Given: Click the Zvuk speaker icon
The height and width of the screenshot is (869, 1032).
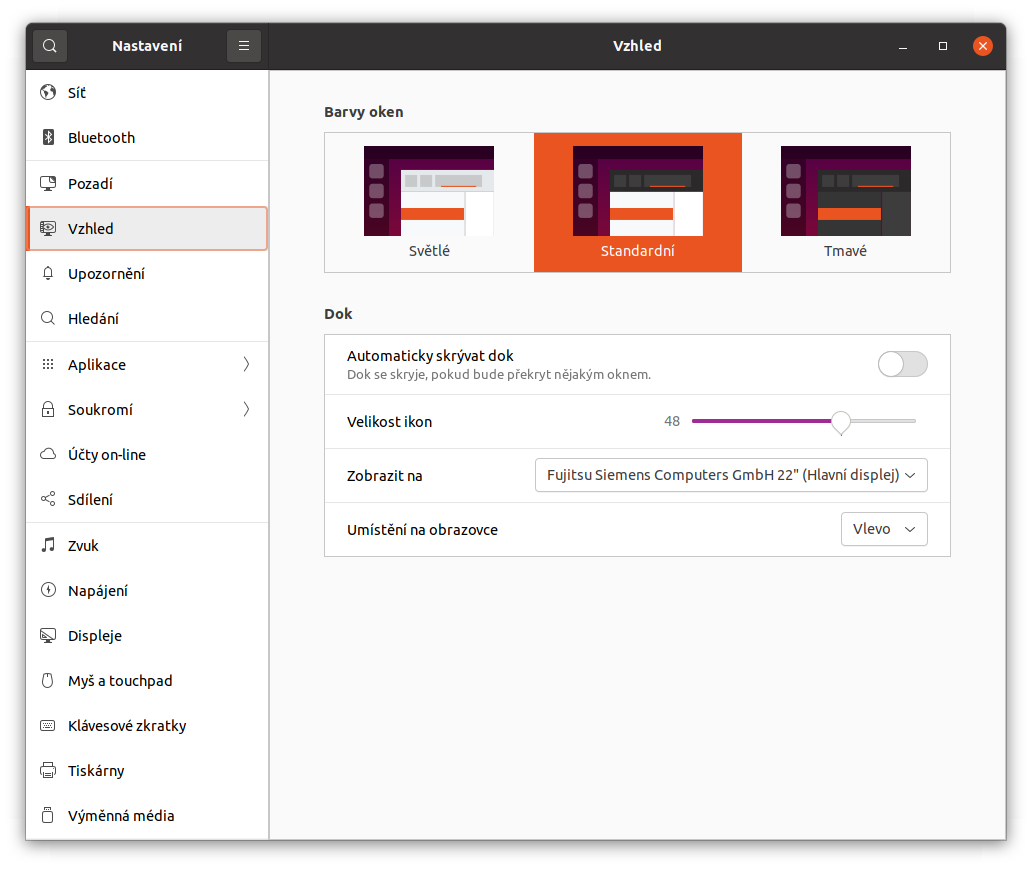Looking at the screenshot, I should click(x=48, y=545).
